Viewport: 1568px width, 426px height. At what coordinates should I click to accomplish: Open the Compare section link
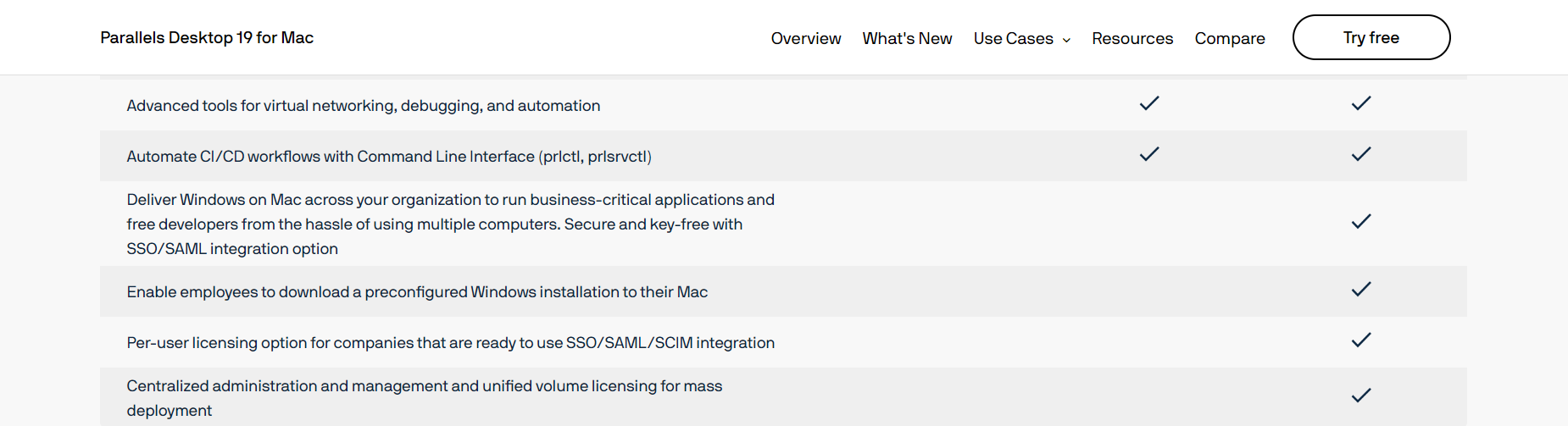click(x=1229, y=38)
